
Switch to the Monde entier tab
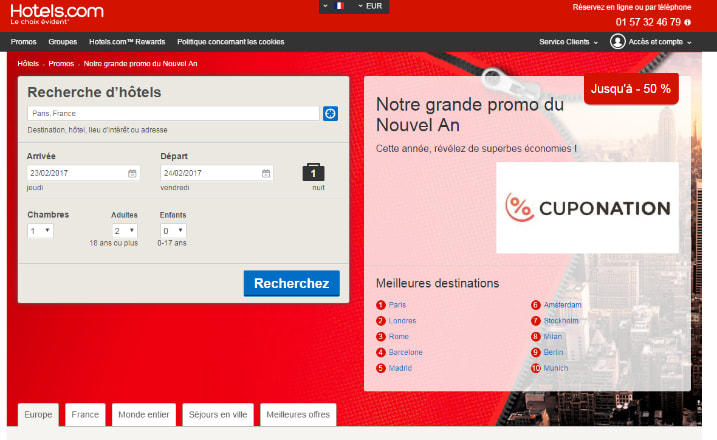pyautogui.click(x=144, y=414)
